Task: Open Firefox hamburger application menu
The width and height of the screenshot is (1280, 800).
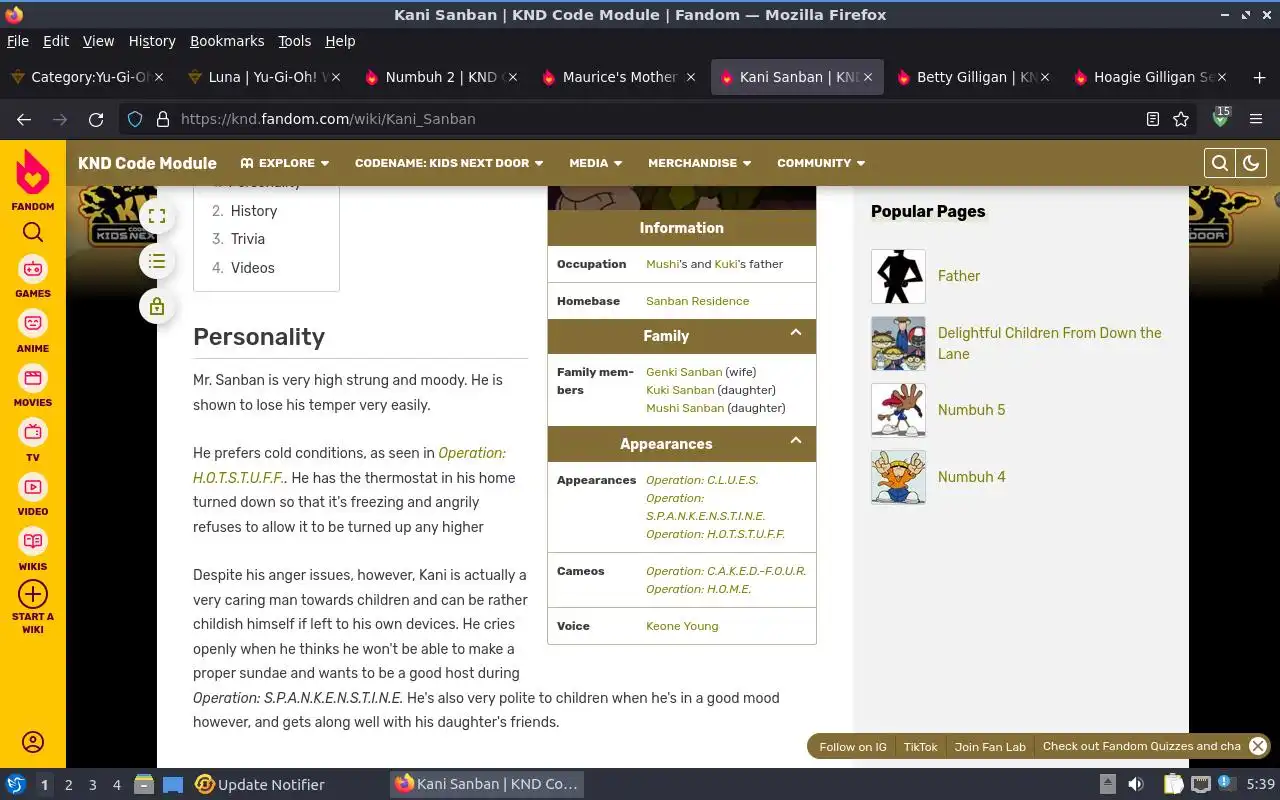Action: [x=1256, y=119]
